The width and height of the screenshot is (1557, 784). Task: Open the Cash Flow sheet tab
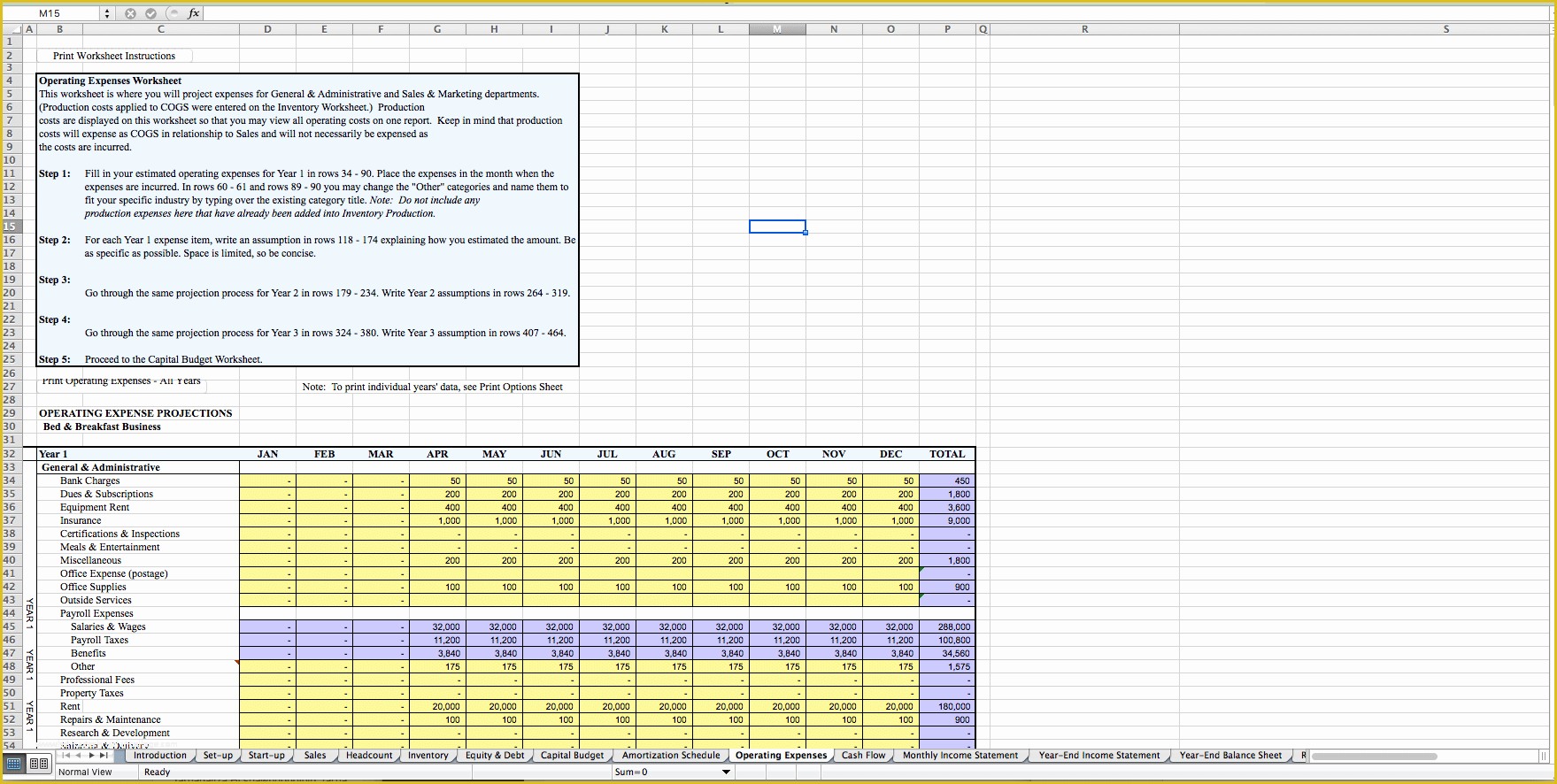coord(863,756)
